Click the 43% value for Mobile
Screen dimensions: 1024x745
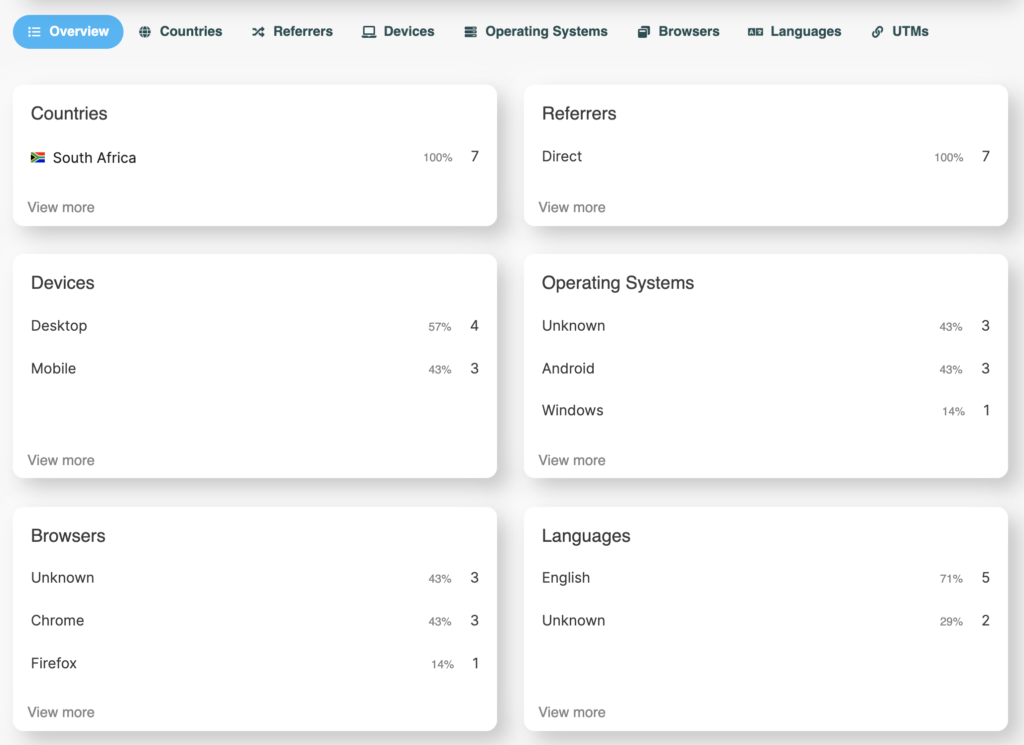click(440, 370)
